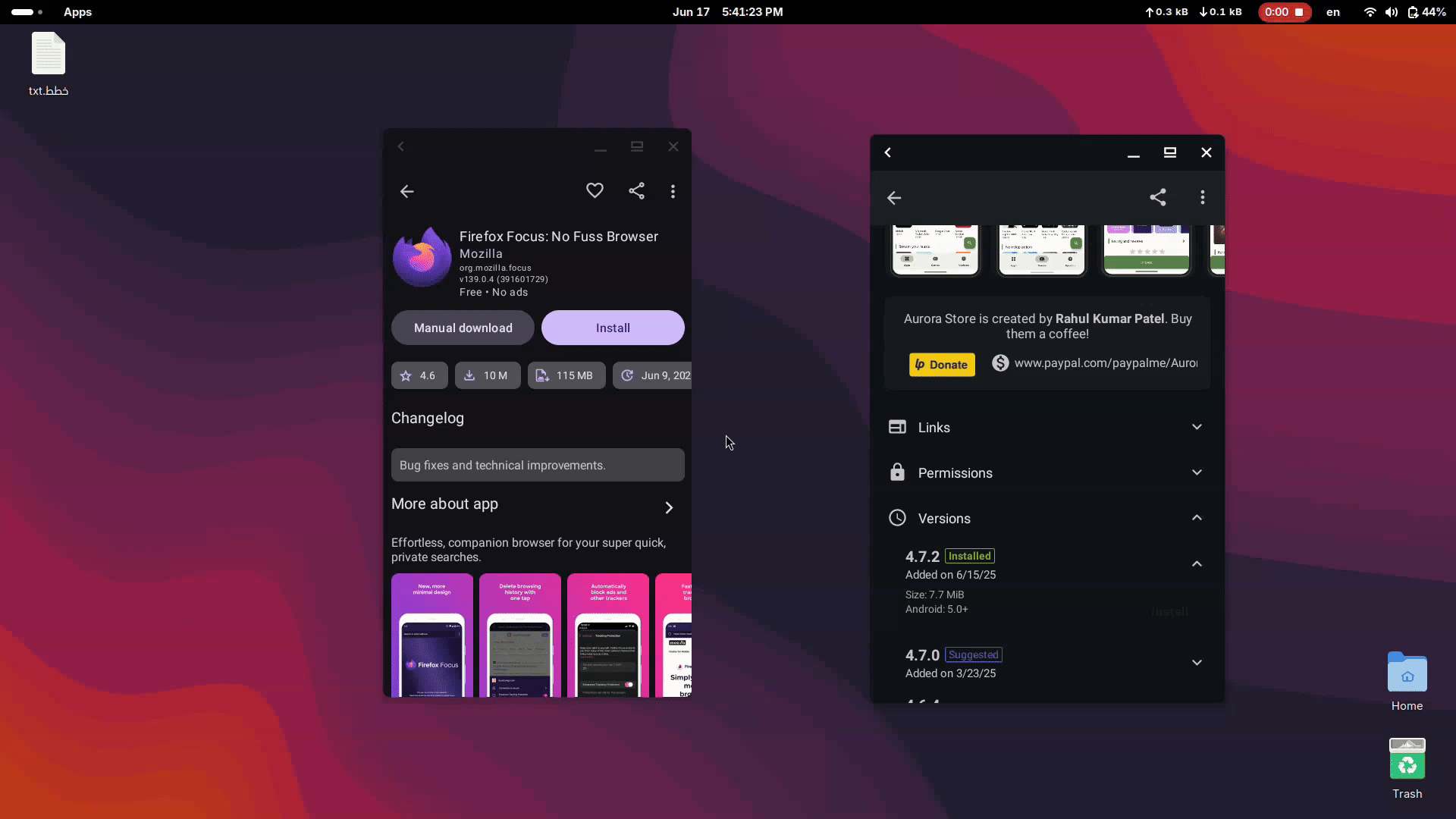The width and height of the screenshot is (1456, 819).
Task: Minimize the Aurora Store window
Action: click(x=1134, y=152)
